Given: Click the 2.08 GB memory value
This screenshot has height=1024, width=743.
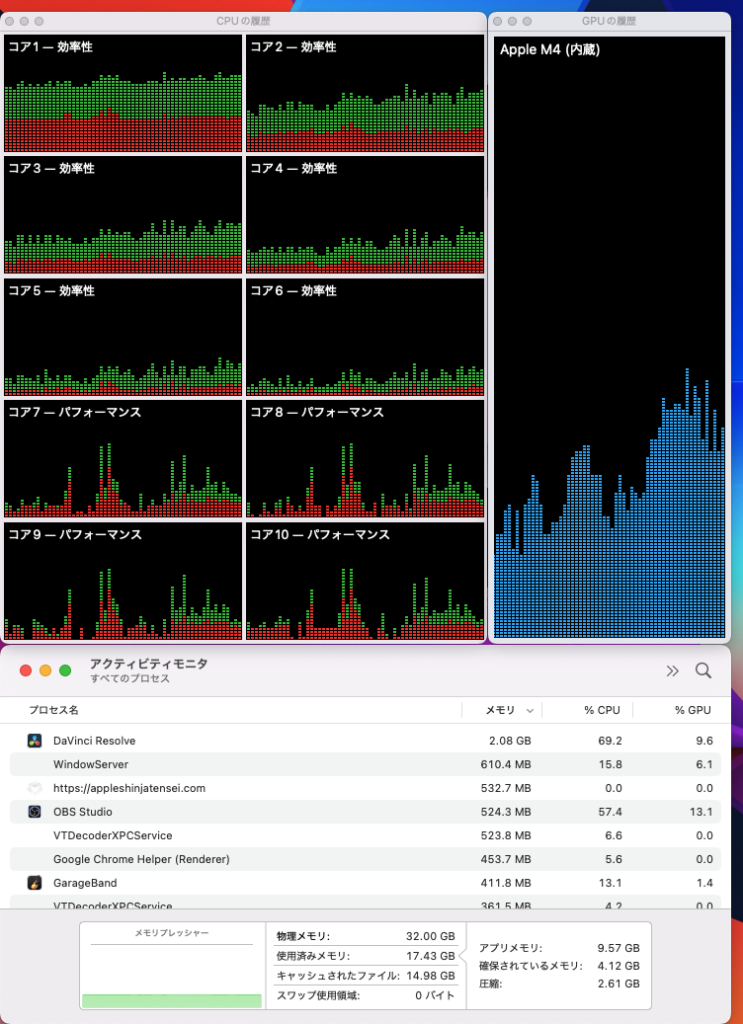Looking at the screenshot, I should (510, 741).
